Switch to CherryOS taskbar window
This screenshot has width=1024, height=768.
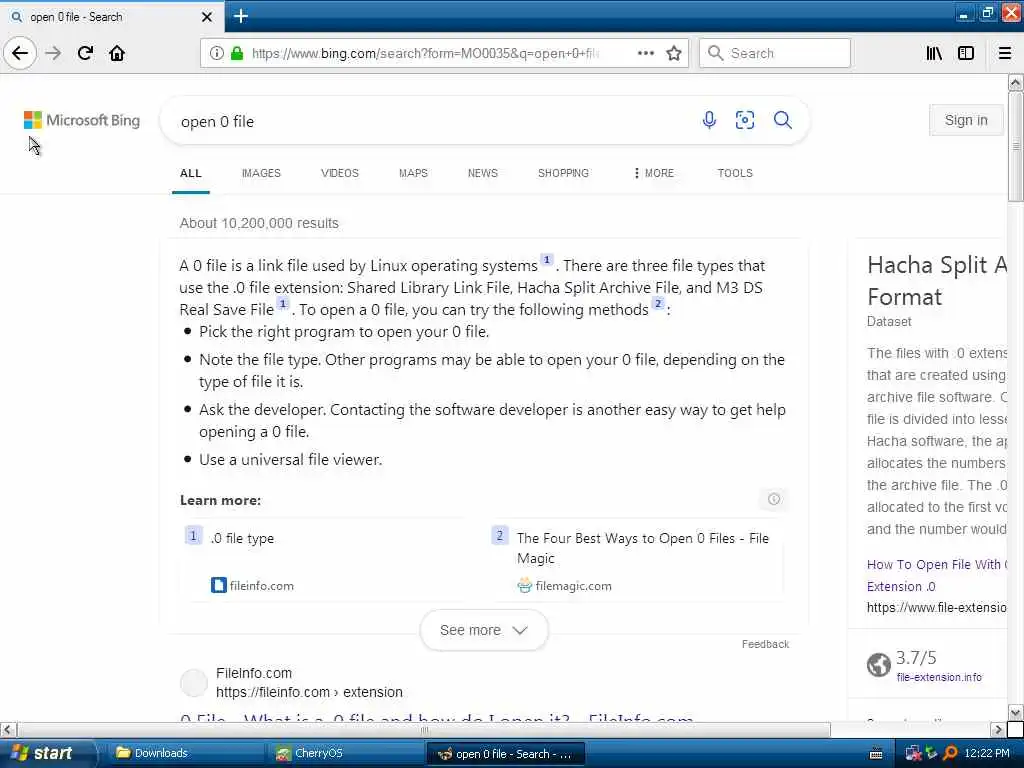pyautogui.click(x=345, y=754)
